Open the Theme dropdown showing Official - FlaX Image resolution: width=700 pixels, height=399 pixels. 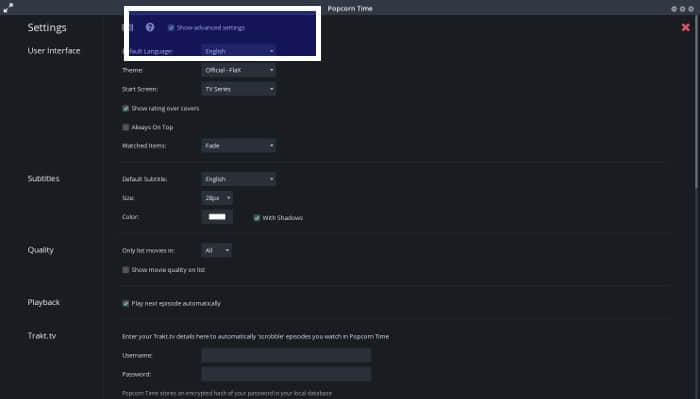coord(238,70)
